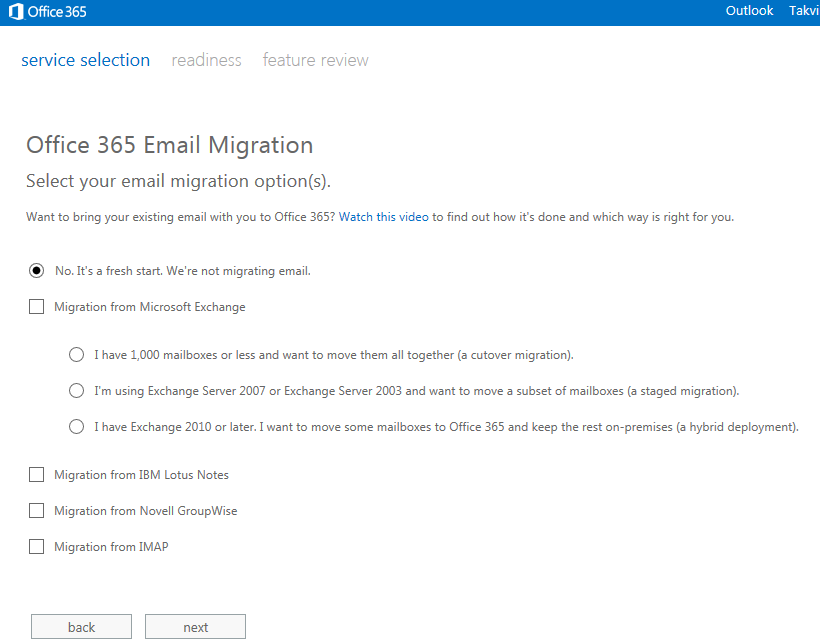Viewport: 820px width, 644px height.
Task: Select 'No. It's a fresh start' radio button
Action: pyautogui.click(x=36, y=270)
